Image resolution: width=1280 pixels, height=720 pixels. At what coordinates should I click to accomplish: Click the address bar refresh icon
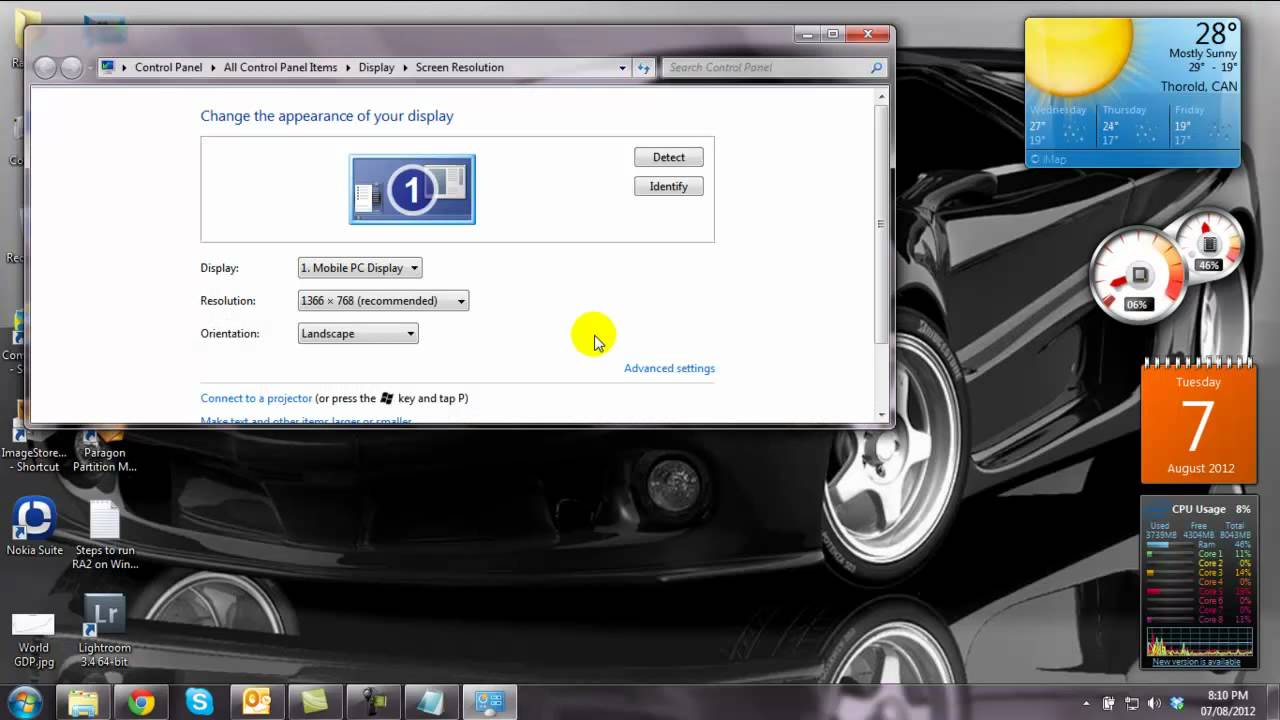tap(643, 67)
